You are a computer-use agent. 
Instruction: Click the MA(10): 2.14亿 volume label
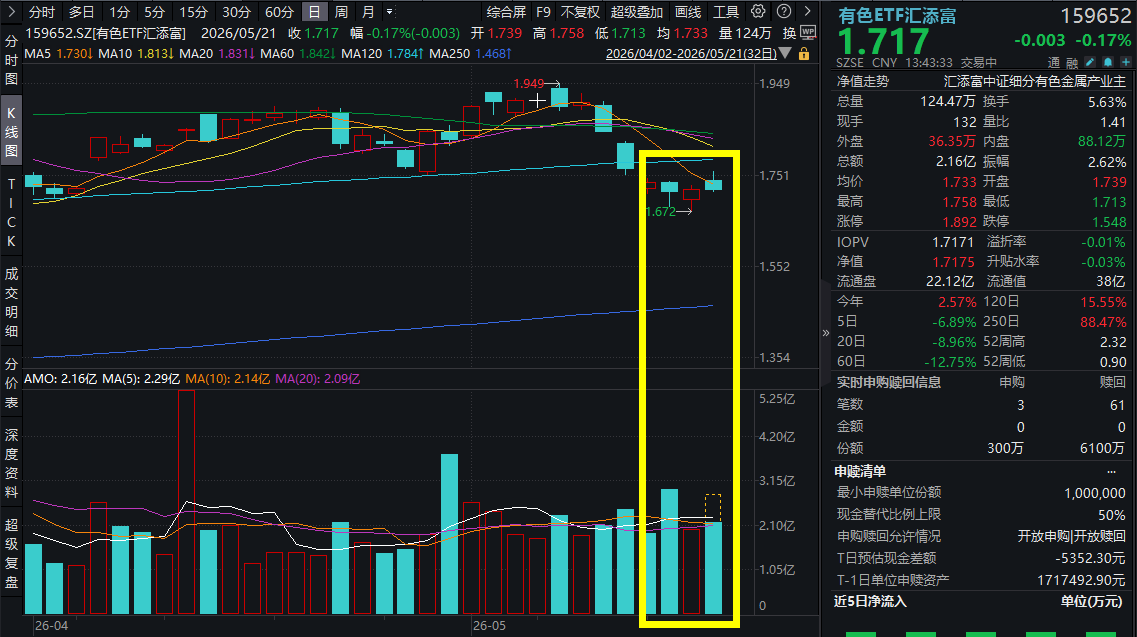point(228,379)
